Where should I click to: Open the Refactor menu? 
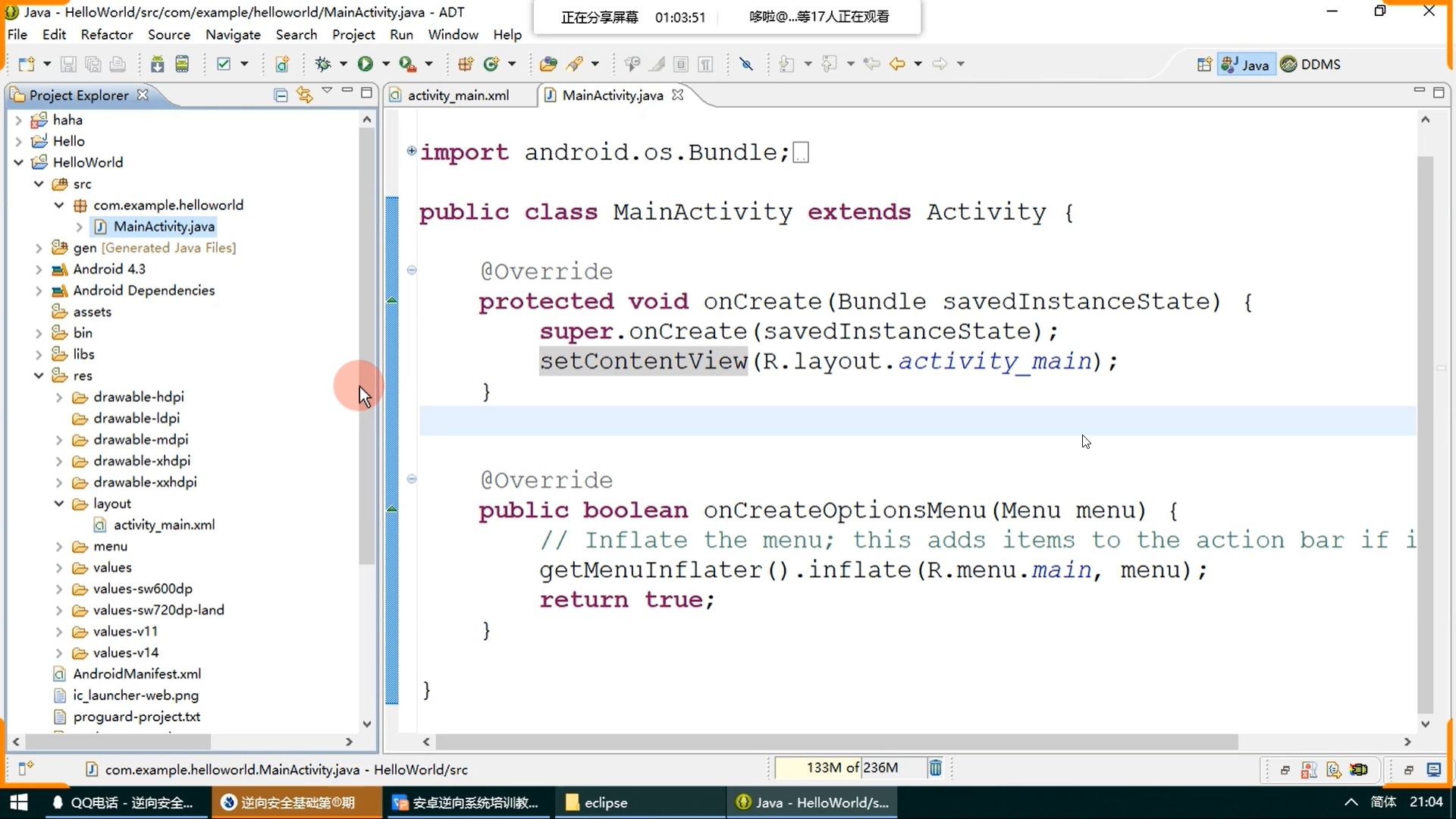point(106,35)
